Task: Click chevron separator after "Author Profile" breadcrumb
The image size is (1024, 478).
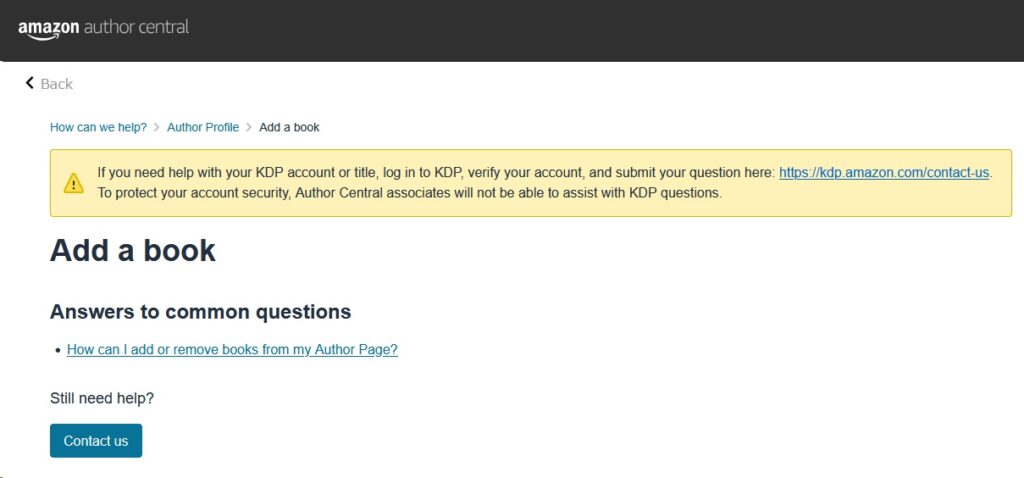Action: click(x=249, y=127)
